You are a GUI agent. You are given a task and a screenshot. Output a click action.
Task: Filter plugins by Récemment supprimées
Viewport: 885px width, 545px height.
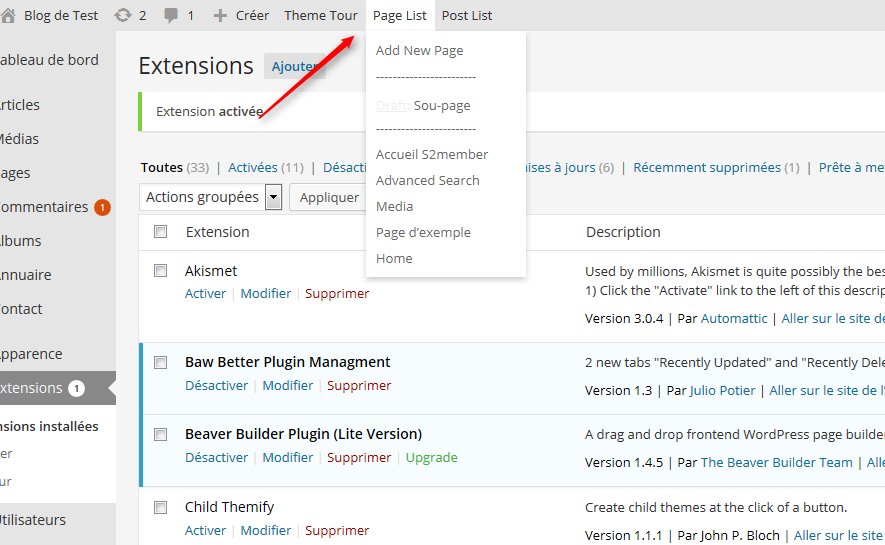click(x=707, y=168)
